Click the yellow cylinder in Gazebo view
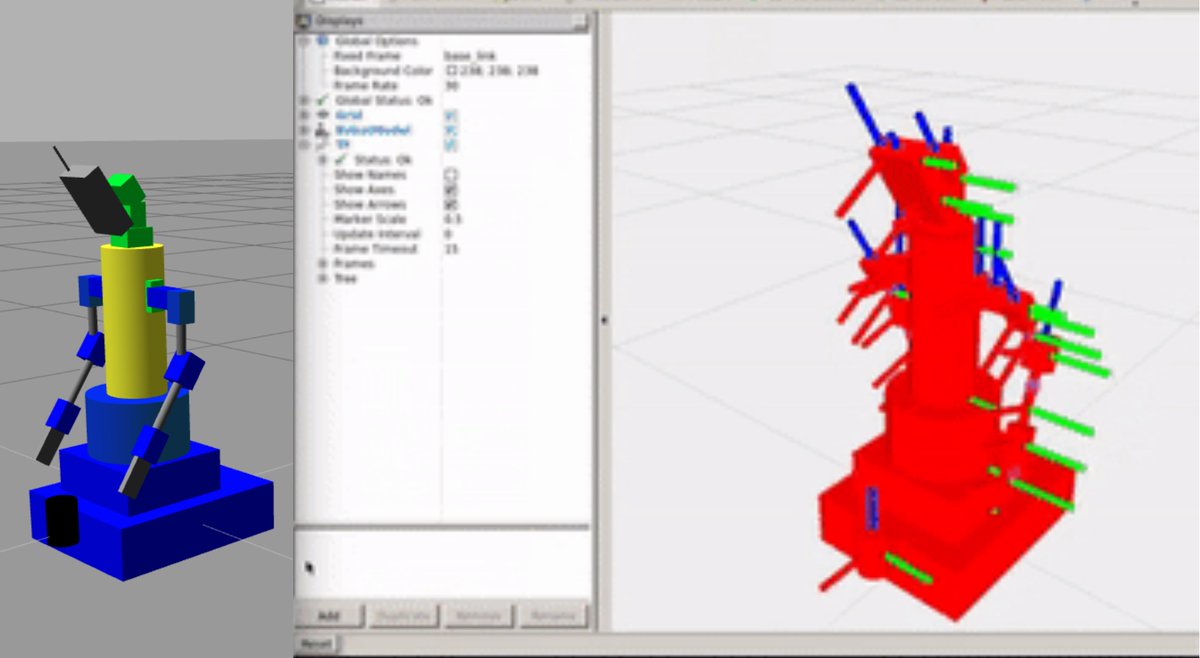1200x658 pixels. 132,320
